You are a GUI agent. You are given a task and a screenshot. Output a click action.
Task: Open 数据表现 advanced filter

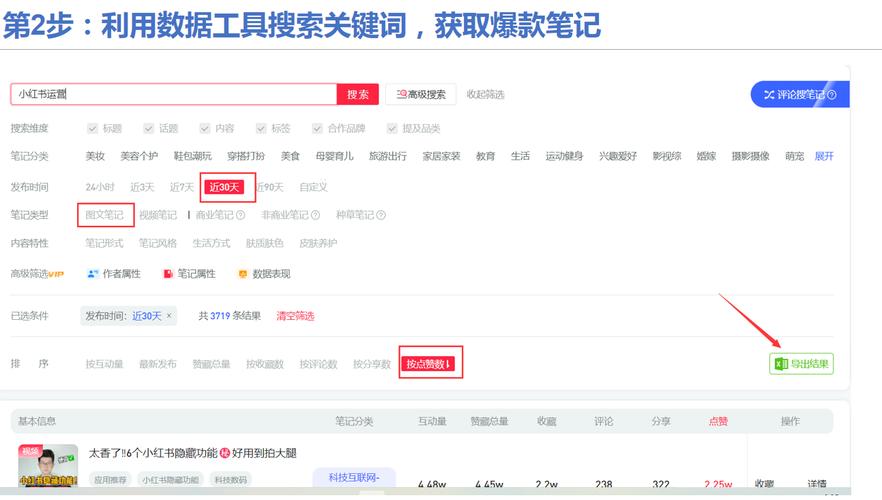coord(264,273)
